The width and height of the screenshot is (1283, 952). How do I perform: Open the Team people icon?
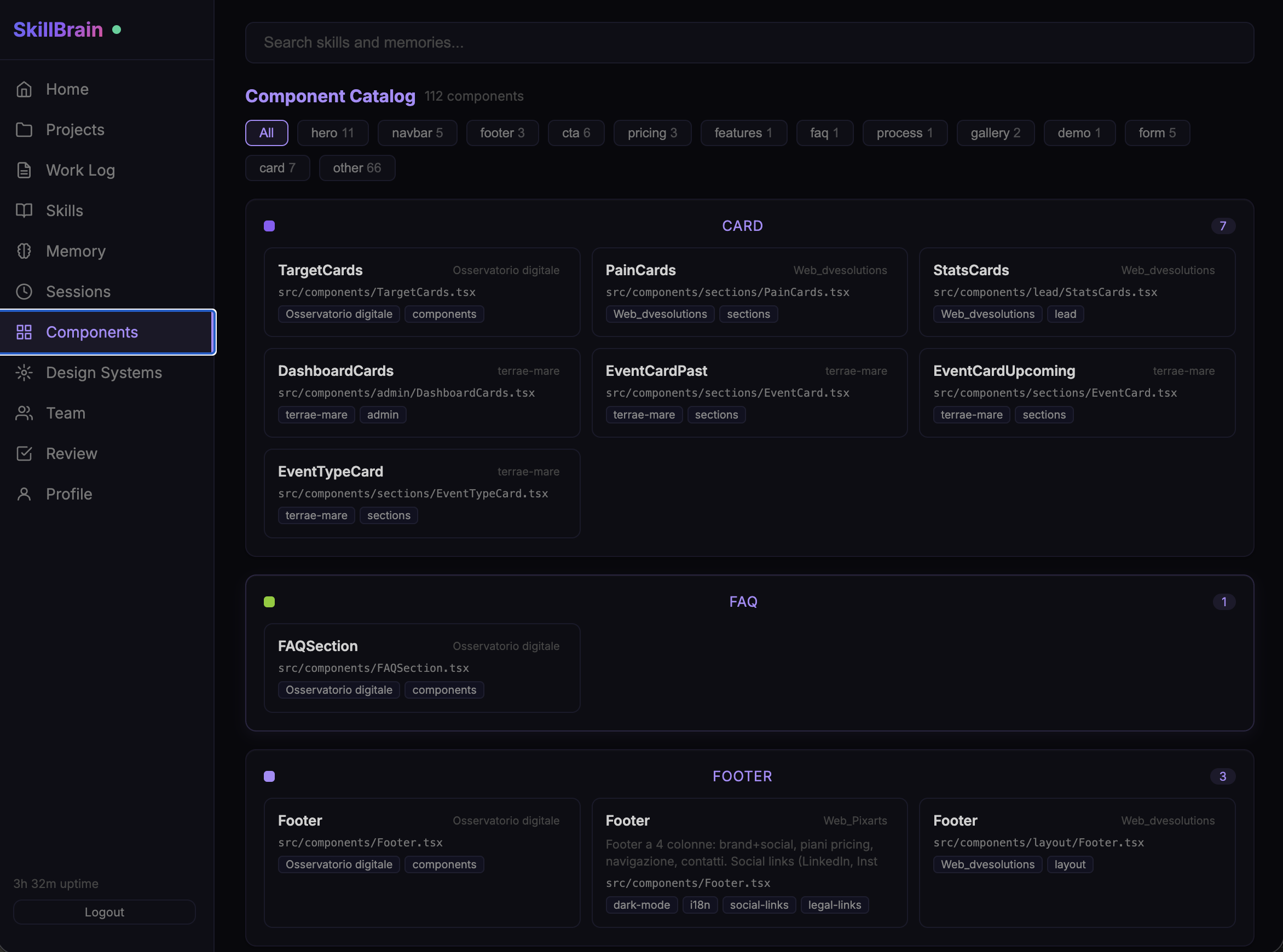point(24,413)
